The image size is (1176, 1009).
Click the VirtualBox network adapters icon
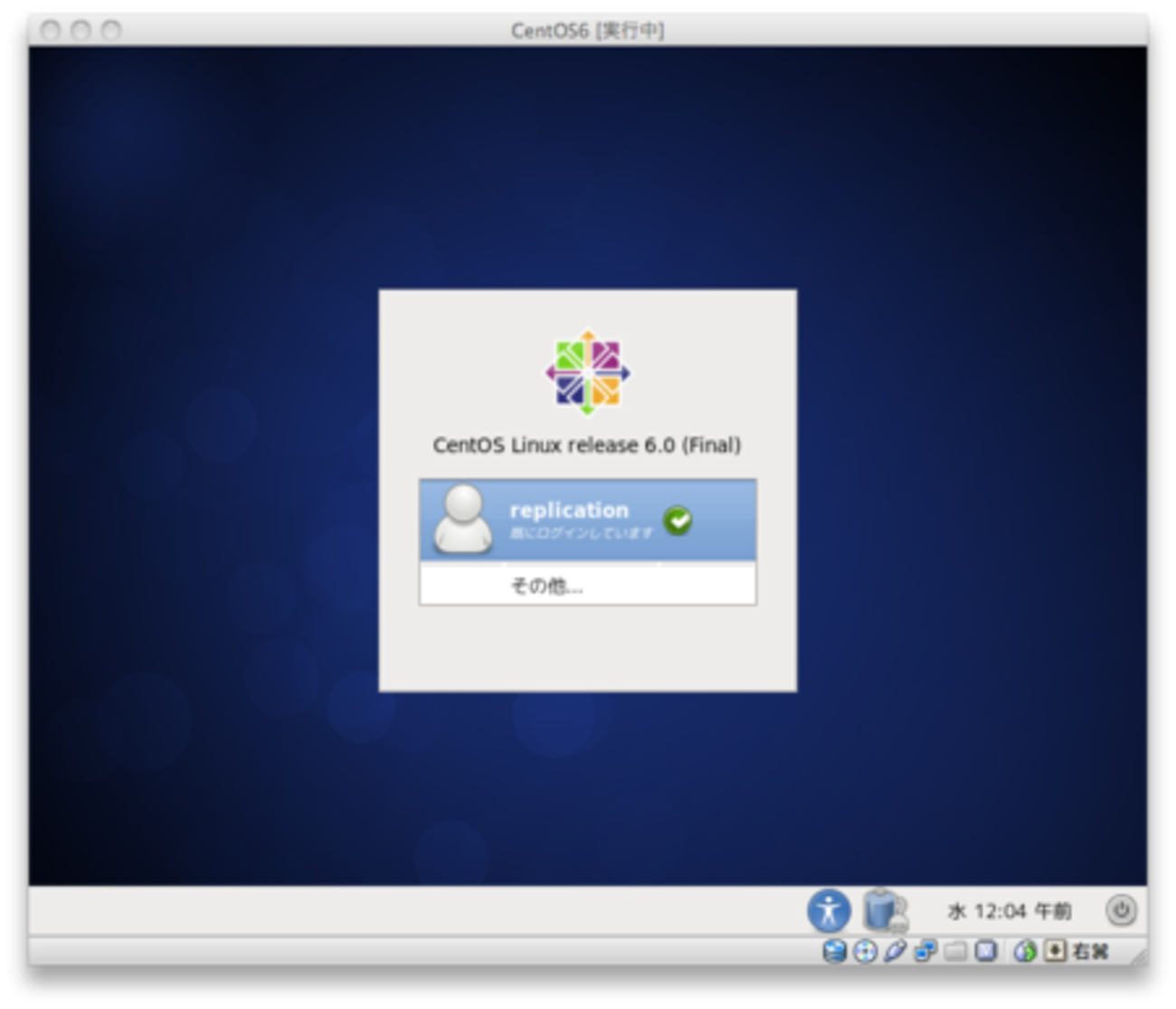(x=925, y=951)
